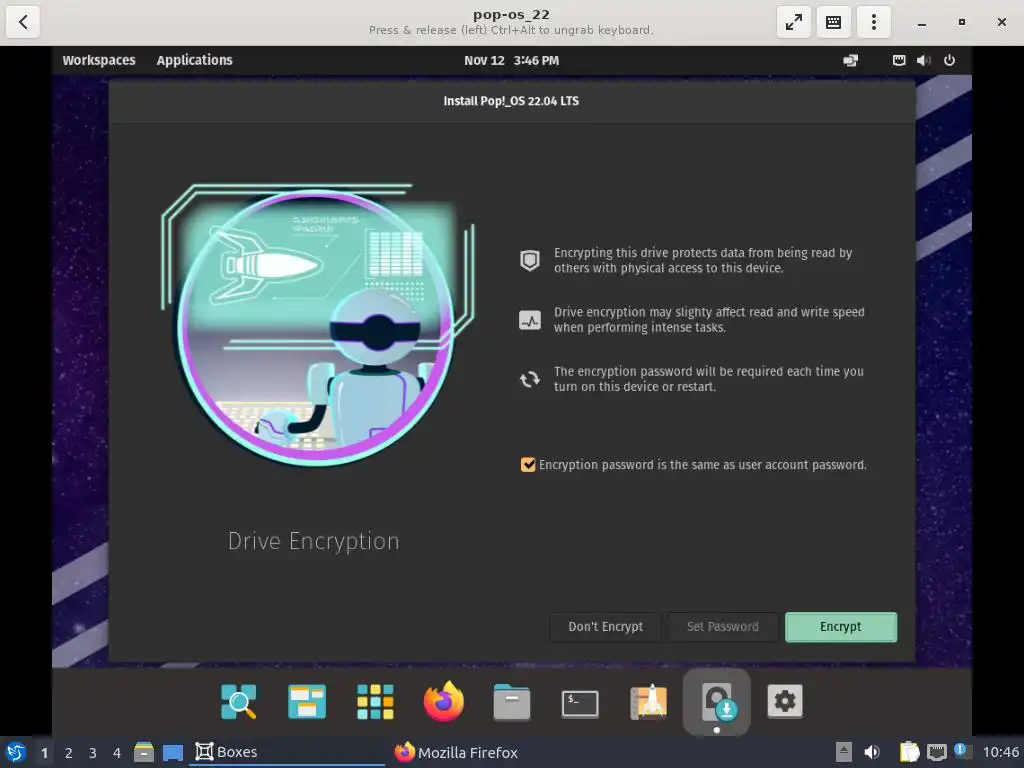Open the Boxes three-dot options menu
This screenshot has width=1024, height=768.
click(x=873, y=22)
